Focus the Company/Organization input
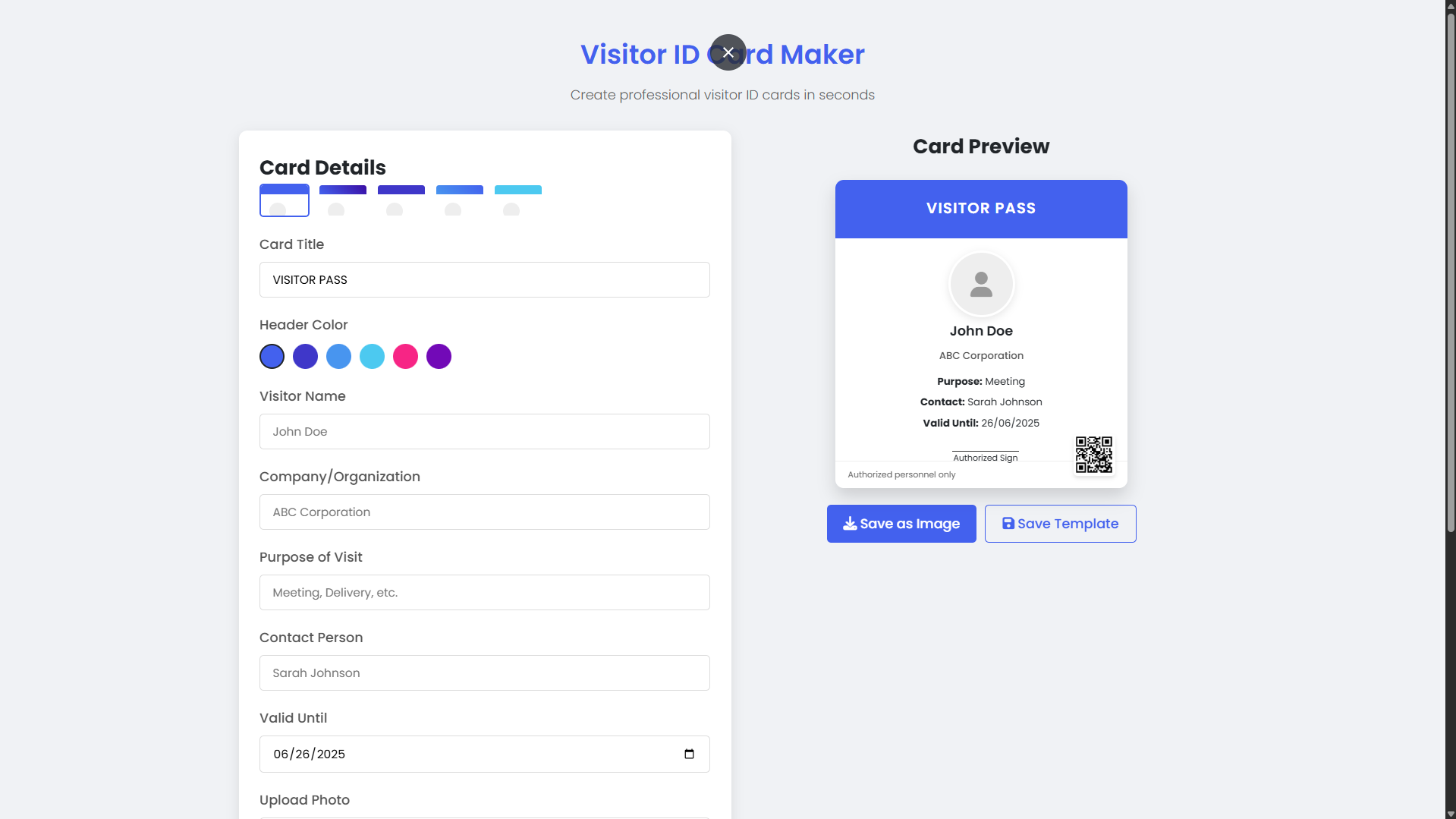 tap(485, 512)
